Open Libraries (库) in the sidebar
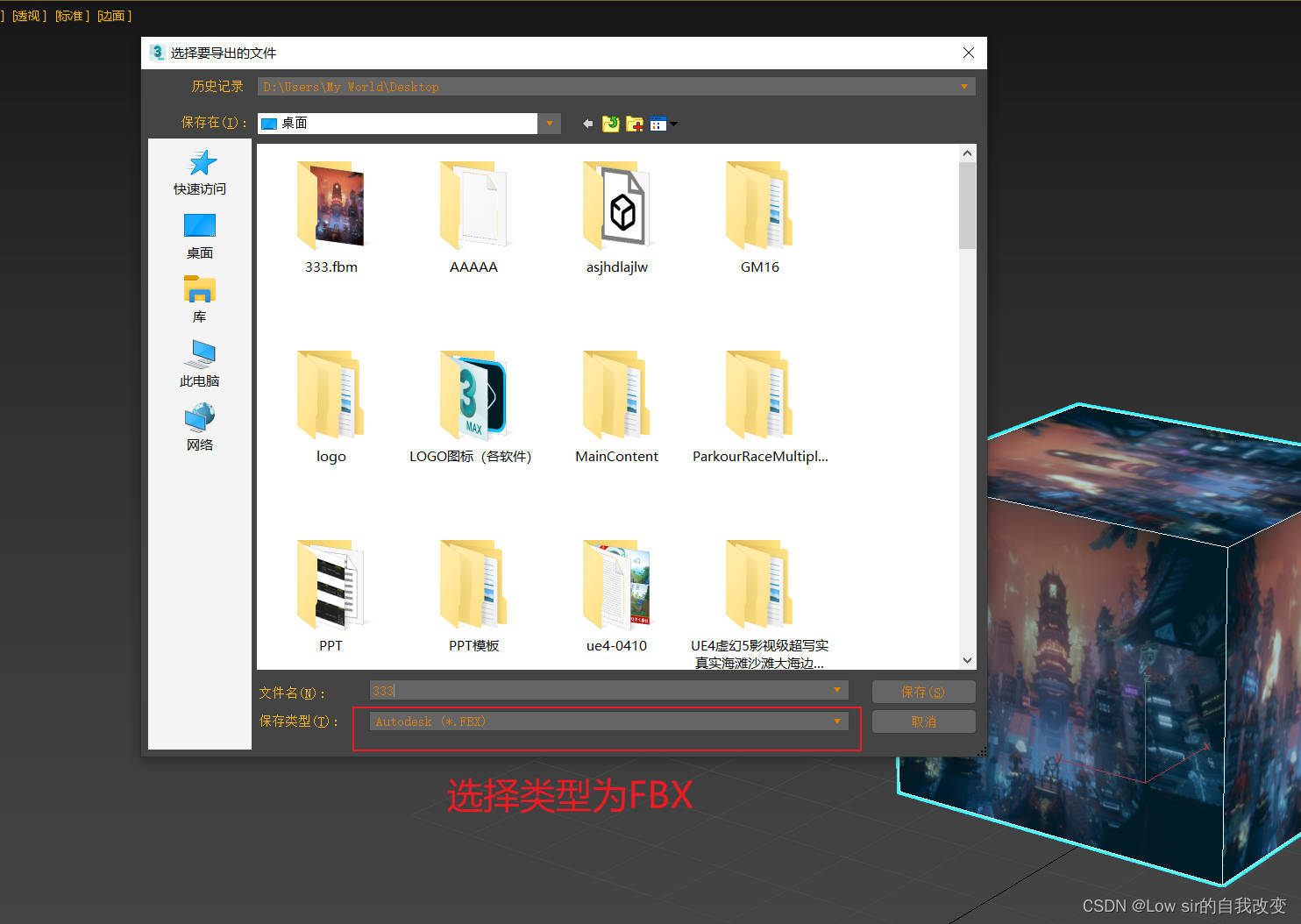Image resolution: width=1301 pixels, height=924 pixels. (x=200, y=300)
